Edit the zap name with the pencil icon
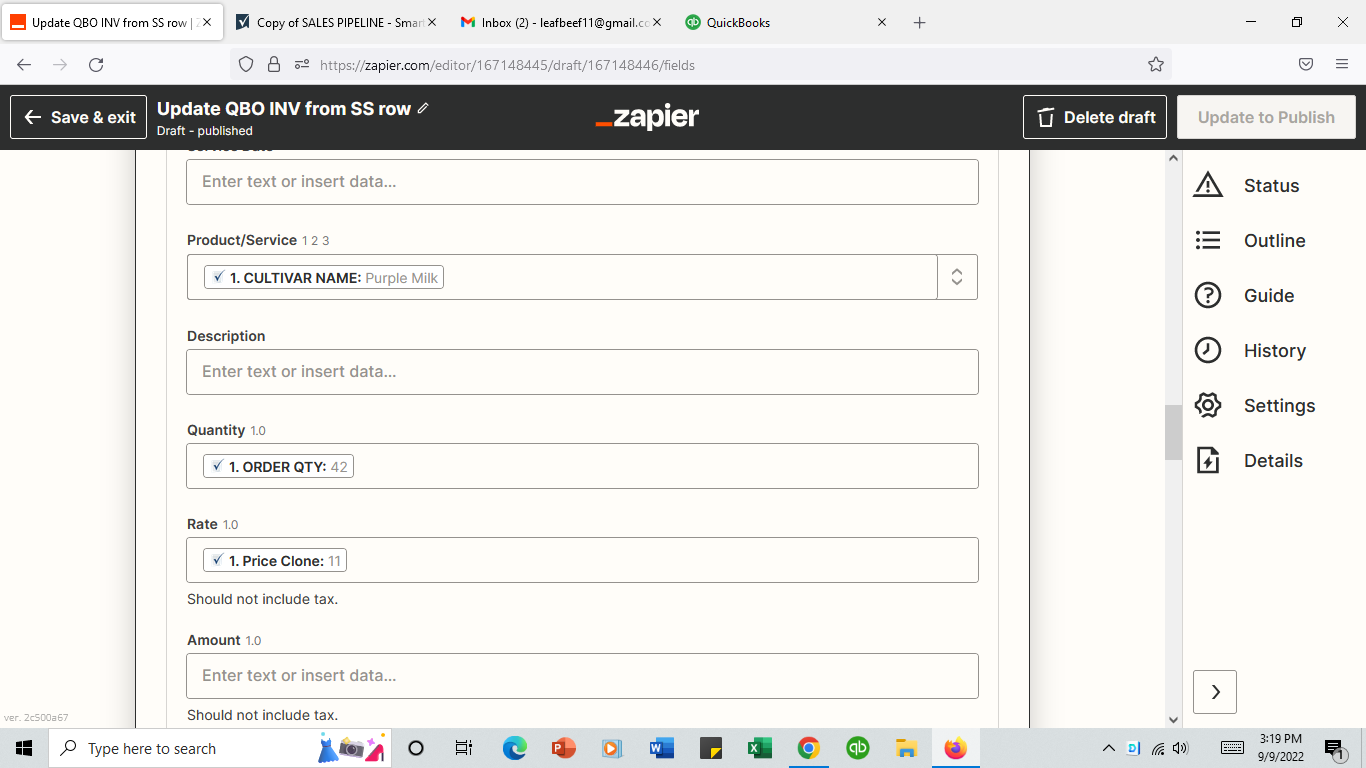Viewport: 1366px width, 768px height. tap(423, 108)
